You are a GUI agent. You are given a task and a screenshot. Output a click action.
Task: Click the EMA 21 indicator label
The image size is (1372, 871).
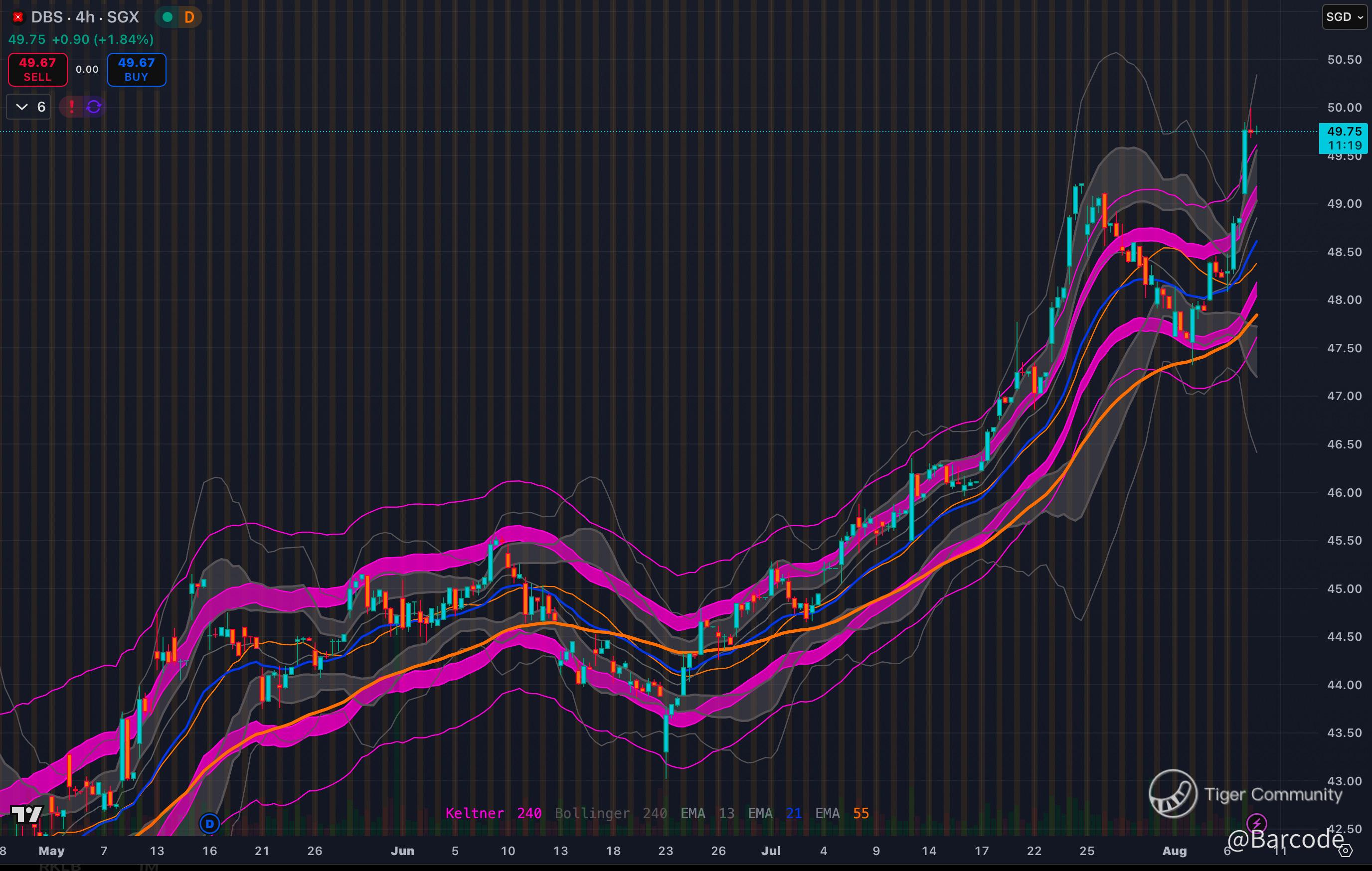774,814
